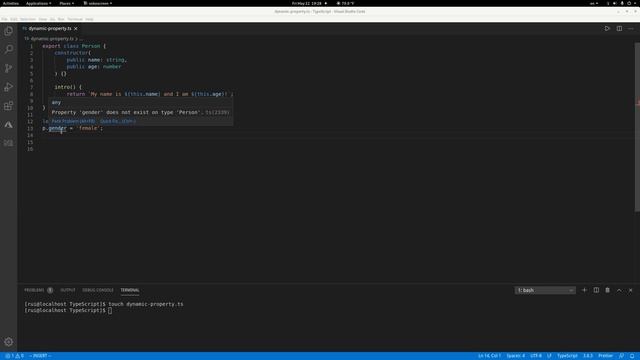Viewport: 640px width, 360px height.
Task: Switch to the Debug Console tab
Action: (x=98, y=290)
